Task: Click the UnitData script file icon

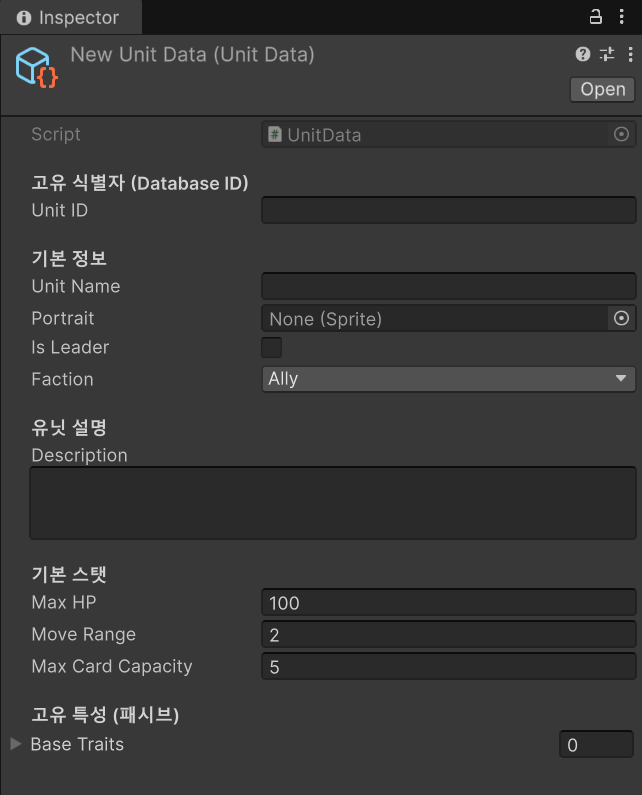Action: pyautogui.click(x=274, y=134)
